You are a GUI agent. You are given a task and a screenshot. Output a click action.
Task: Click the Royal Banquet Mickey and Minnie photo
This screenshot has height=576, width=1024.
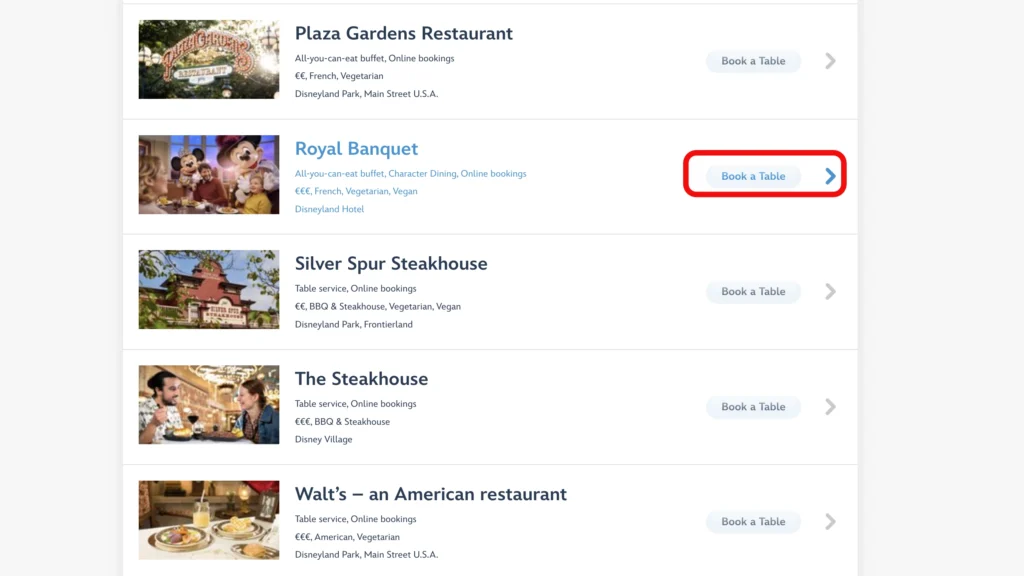(x=208, y=175)
